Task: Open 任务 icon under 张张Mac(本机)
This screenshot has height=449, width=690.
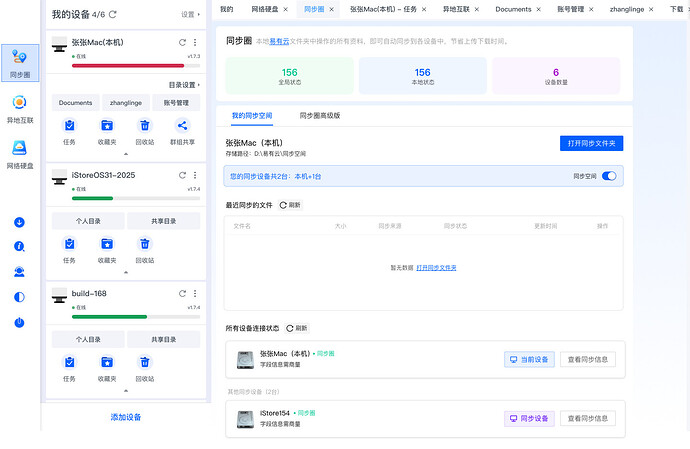Action: point(69,126)
